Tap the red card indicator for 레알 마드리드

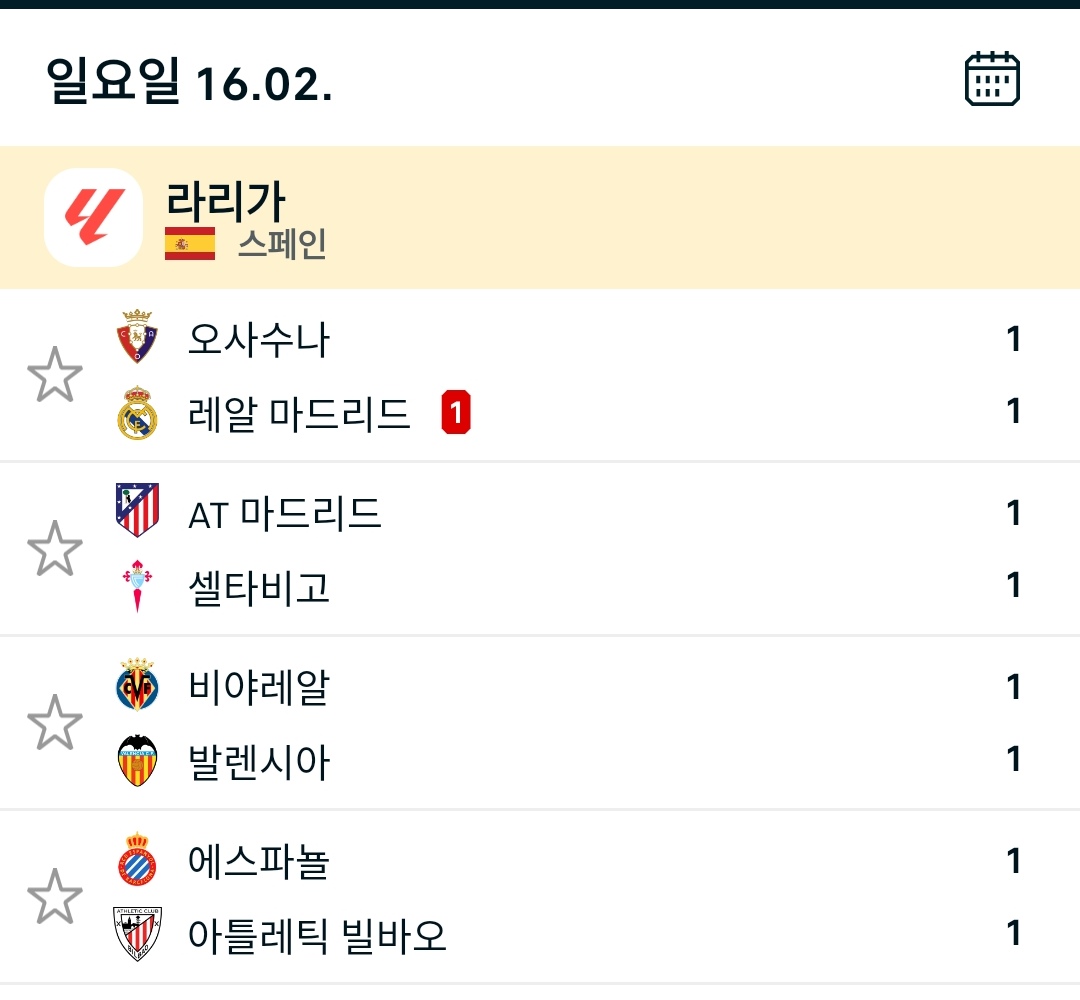[456, 412]
